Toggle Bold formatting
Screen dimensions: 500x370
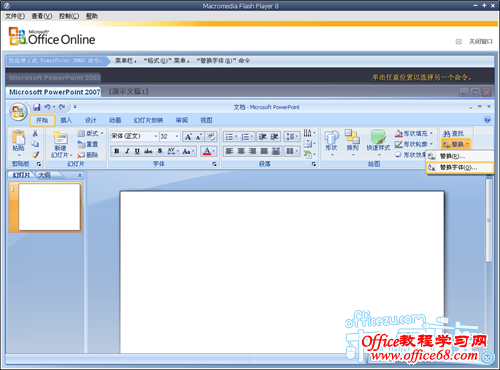click(x=117, y=151)
